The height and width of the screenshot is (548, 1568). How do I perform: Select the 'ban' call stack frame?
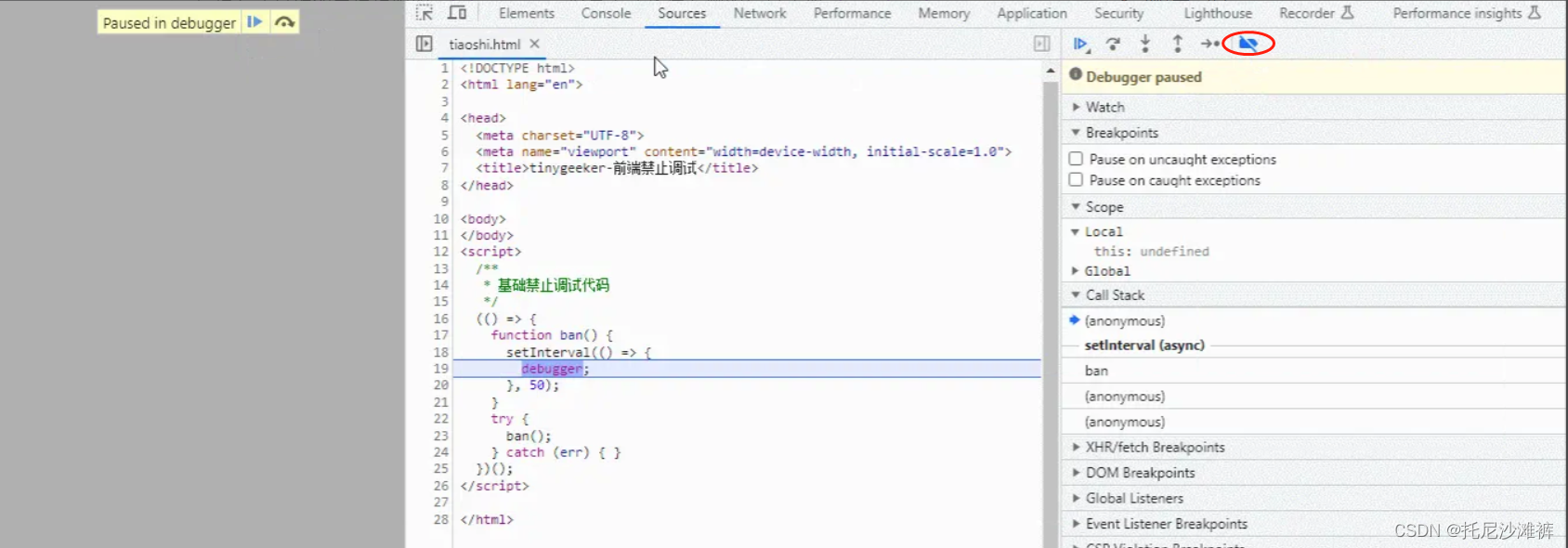coord(1313,371)
